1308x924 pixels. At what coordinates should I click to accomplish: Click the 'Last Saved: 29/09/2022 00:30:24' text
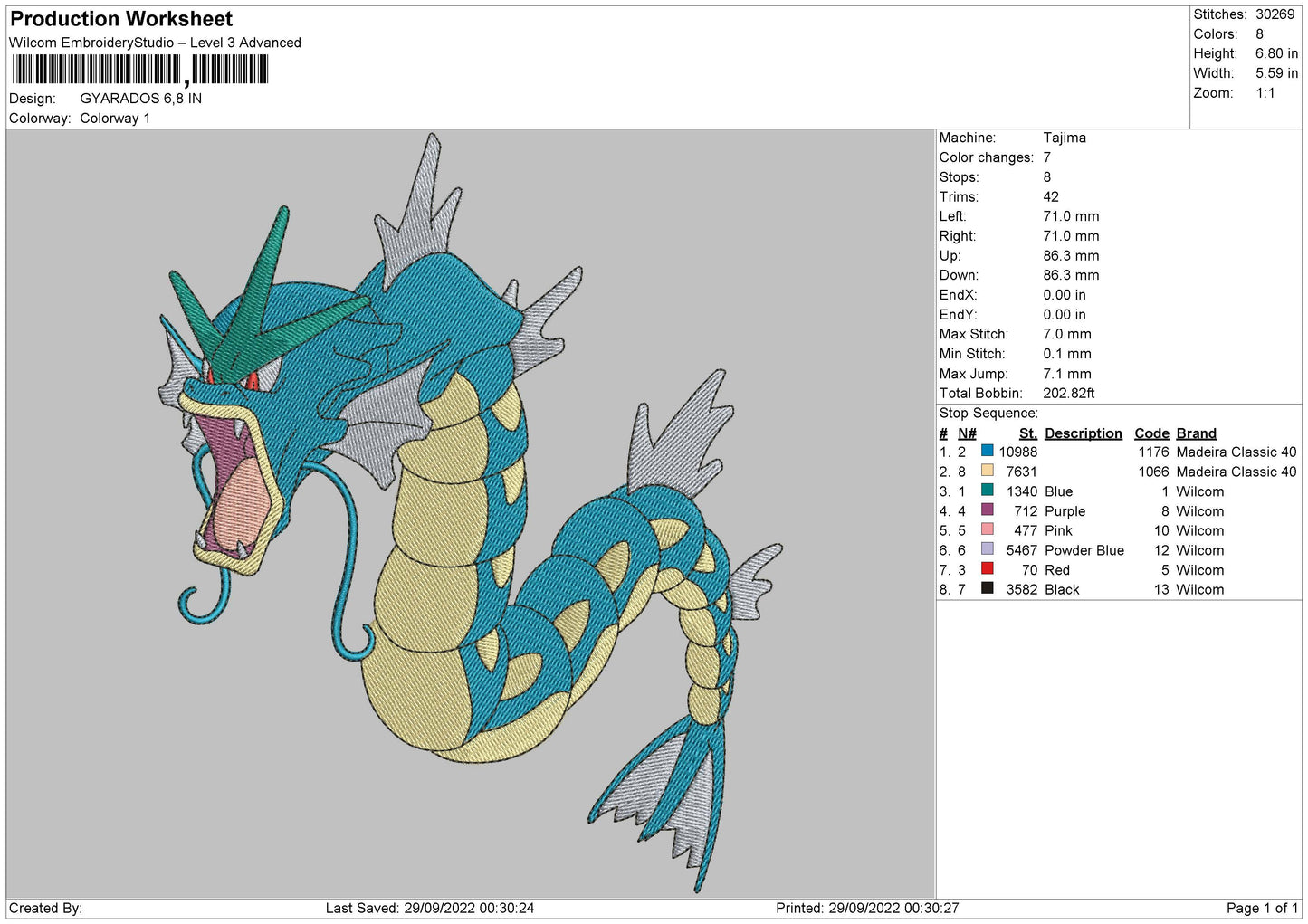430,909
